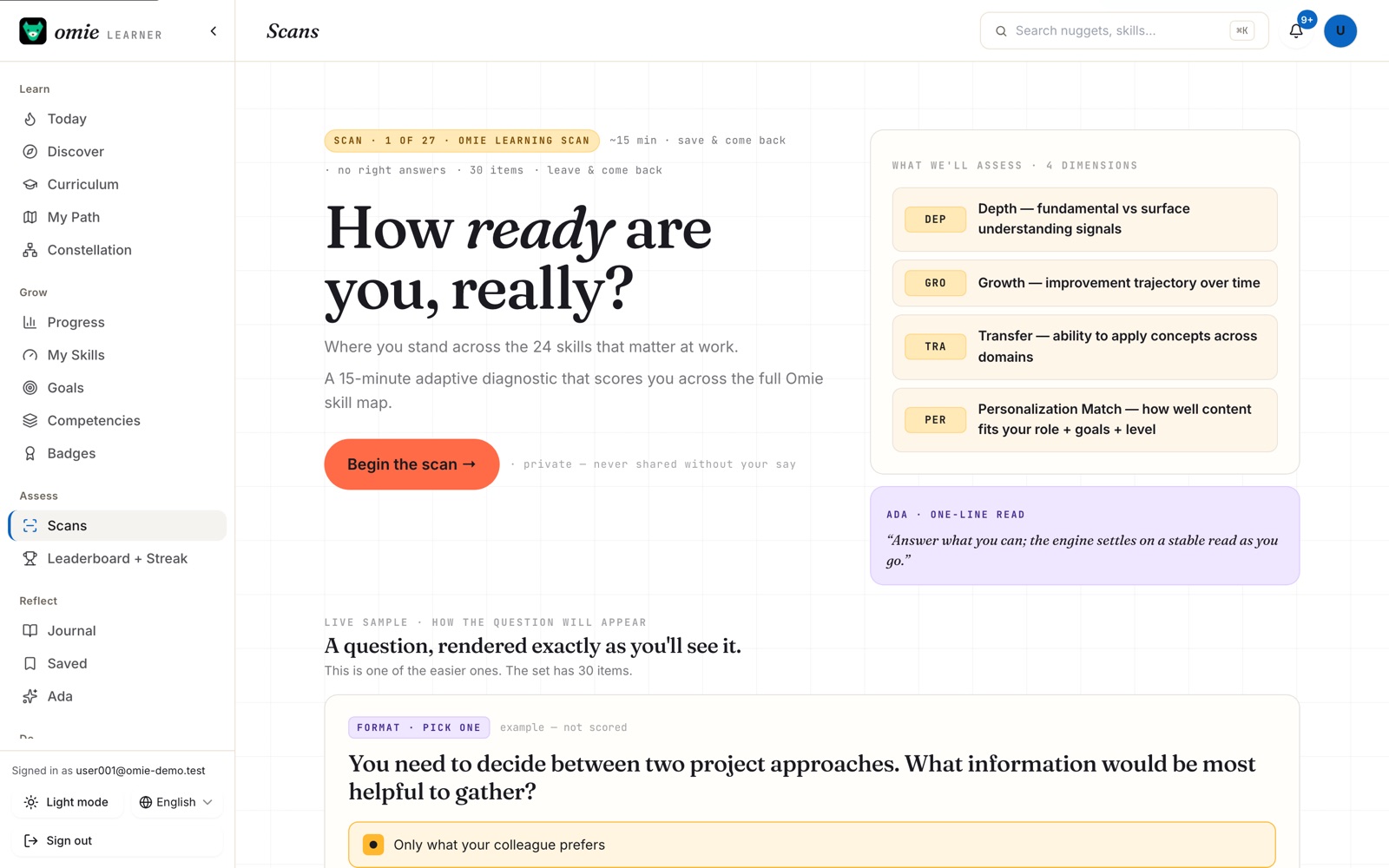Viewport: 1389px width, 868px height.
Task: Open the Constellation page
Action: [117, 250]
